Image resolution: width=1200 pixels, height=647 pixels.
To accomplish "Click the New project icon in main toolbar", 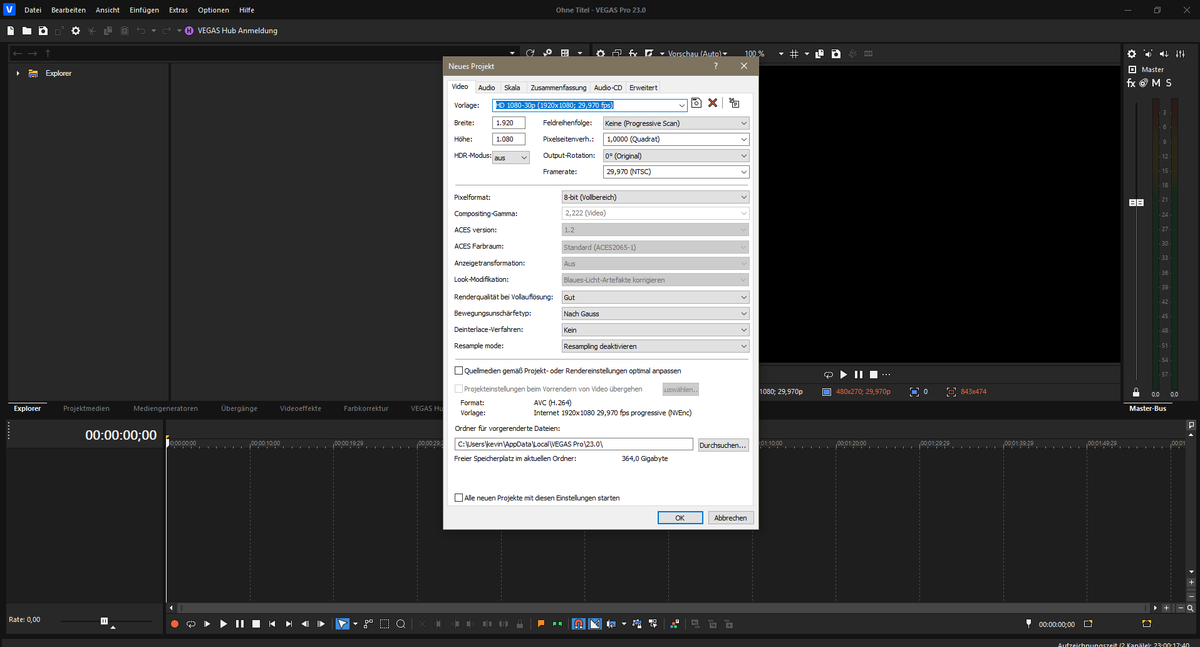I will tap(11, 31).
